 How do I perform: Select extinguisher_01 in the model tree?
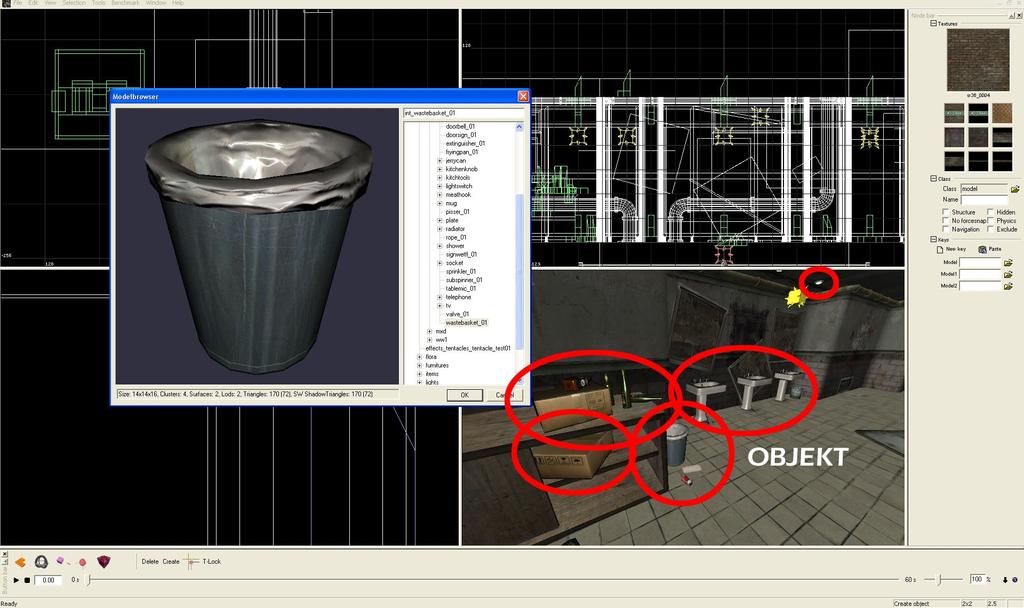(466, 144)
